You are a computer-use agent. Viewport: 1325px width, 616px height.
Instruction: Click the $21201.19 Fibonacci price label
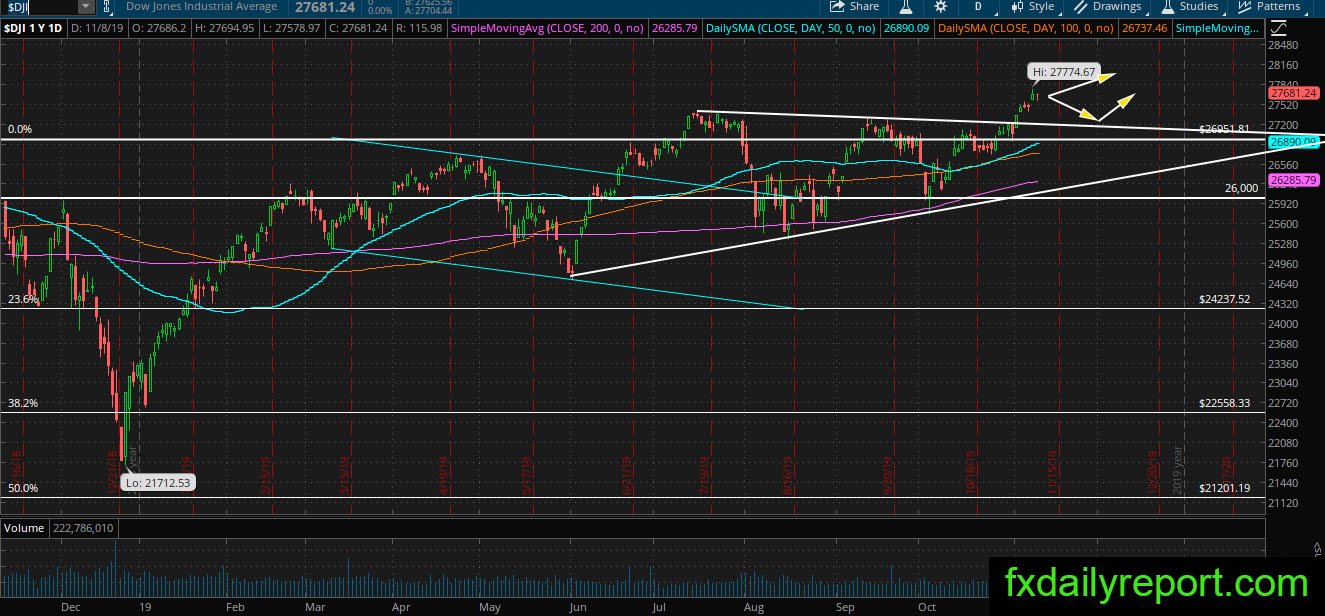coord(1224,488)
